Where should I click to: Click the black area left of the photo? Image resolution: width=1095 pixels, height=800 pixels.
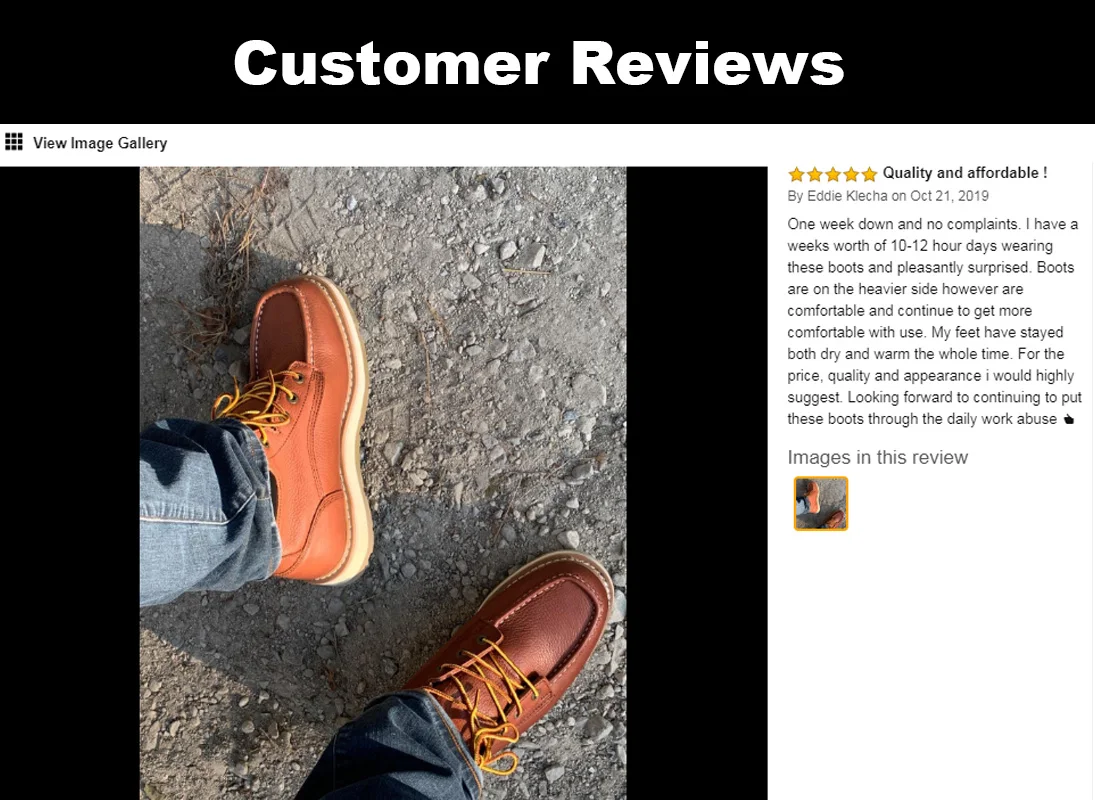(70, 483)
